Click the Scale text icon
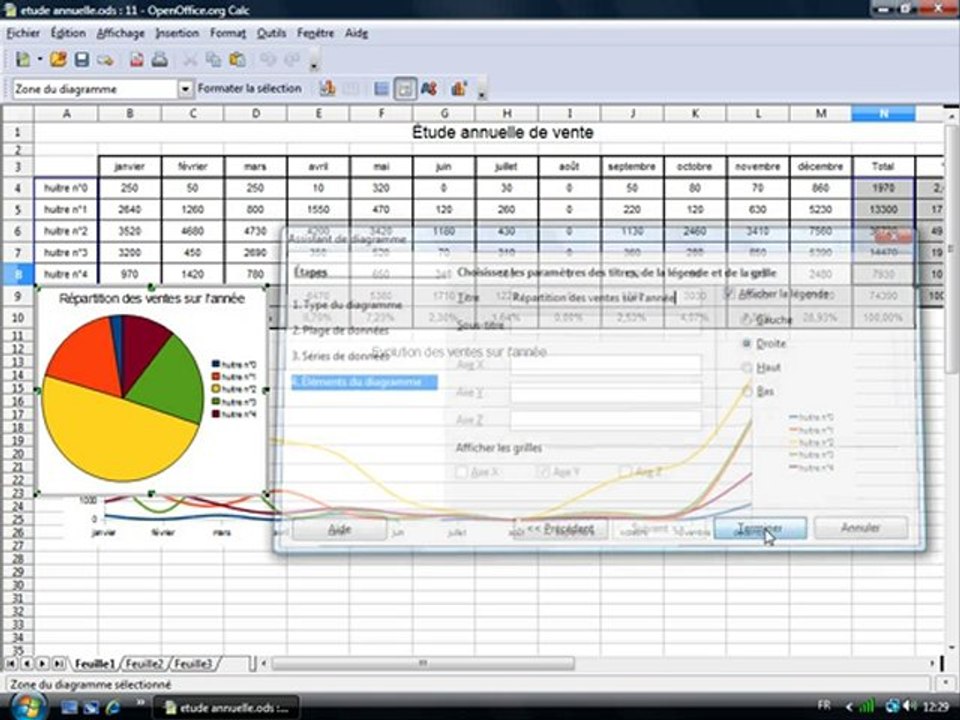Screen dimensions: 960x720 coord(429,89)
